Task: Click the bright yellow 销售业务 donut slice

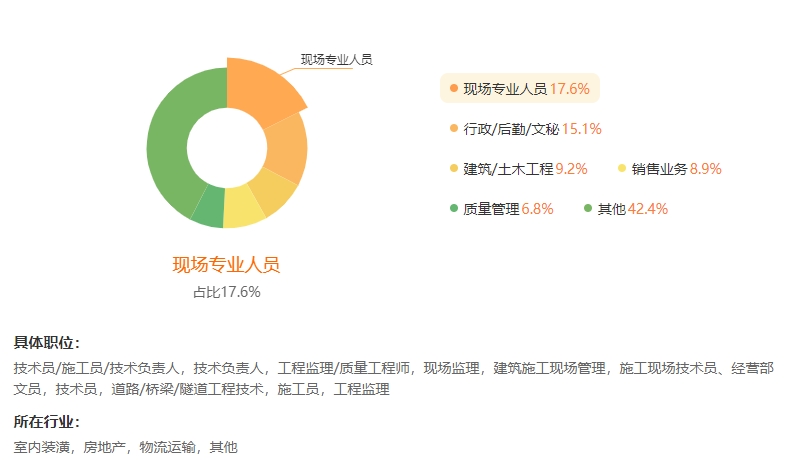Action: pos(240,208)
